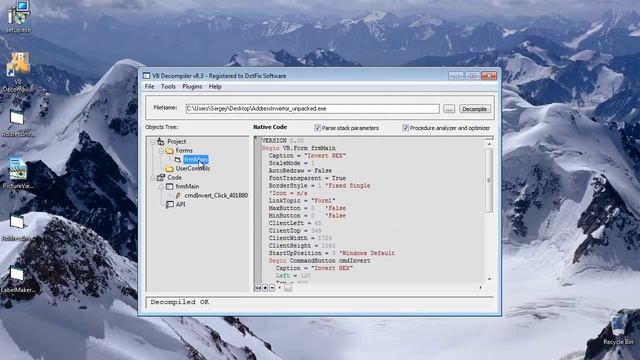This screenshot has height=360, width=640.
Task: Select the Project tree label
Action: [177, 141]
